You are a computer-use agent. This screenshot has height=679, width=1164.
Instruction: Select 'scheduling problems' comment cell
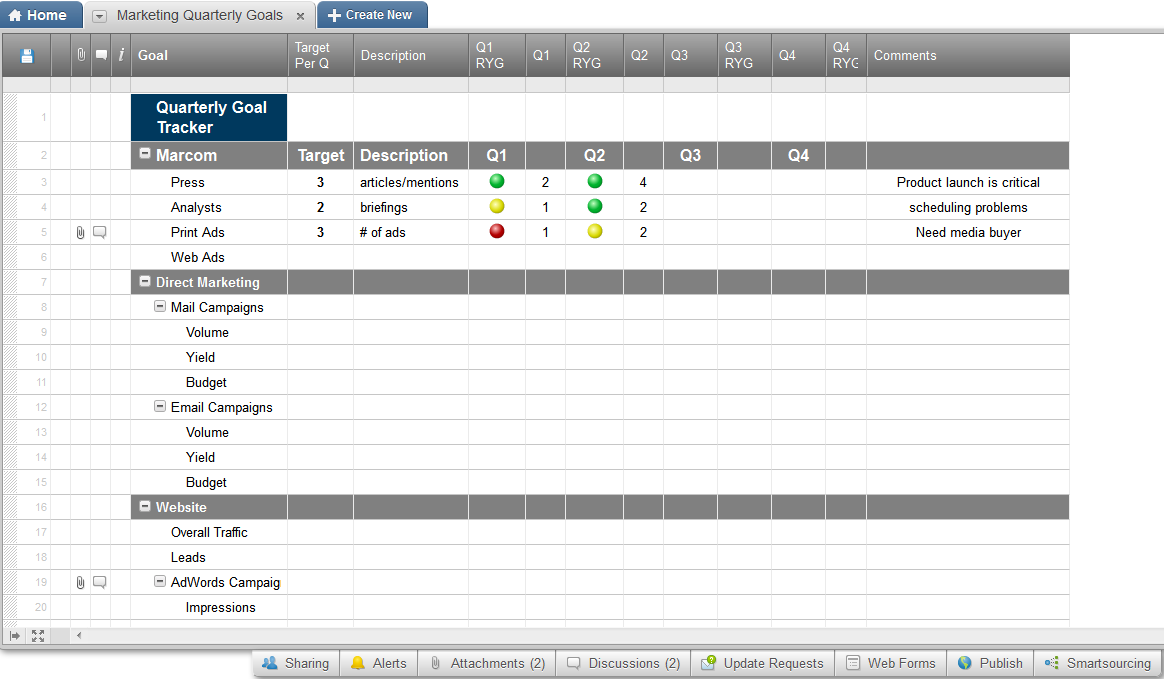(968, 208)
